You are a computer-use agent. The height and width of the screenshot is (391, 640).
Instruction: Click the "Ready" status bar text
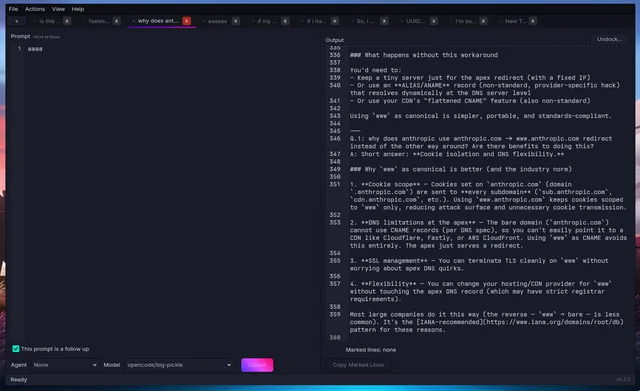click(18, 380)
